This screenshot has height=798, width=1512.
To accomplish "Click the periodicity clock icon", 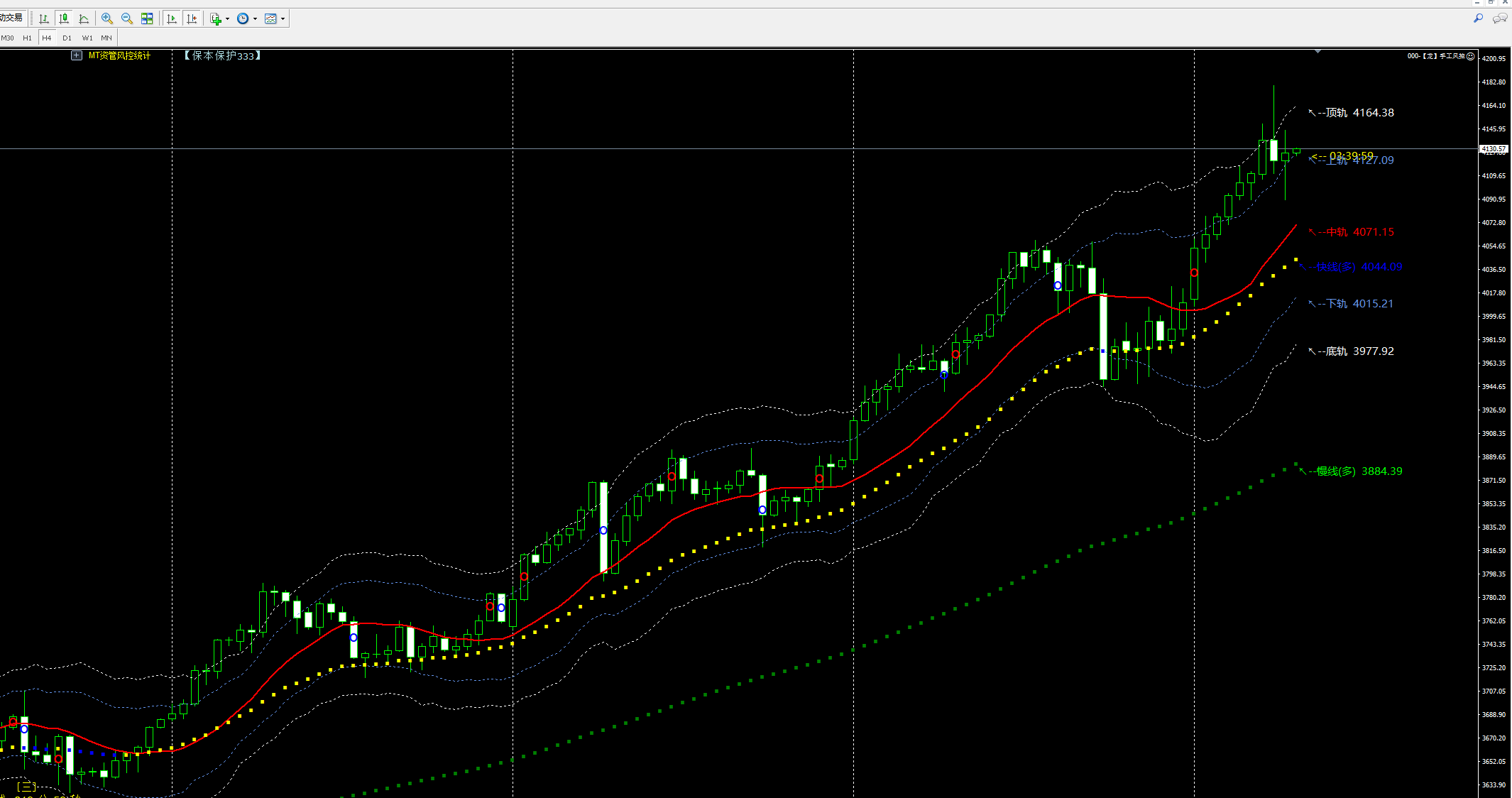I will coord(243,19).
